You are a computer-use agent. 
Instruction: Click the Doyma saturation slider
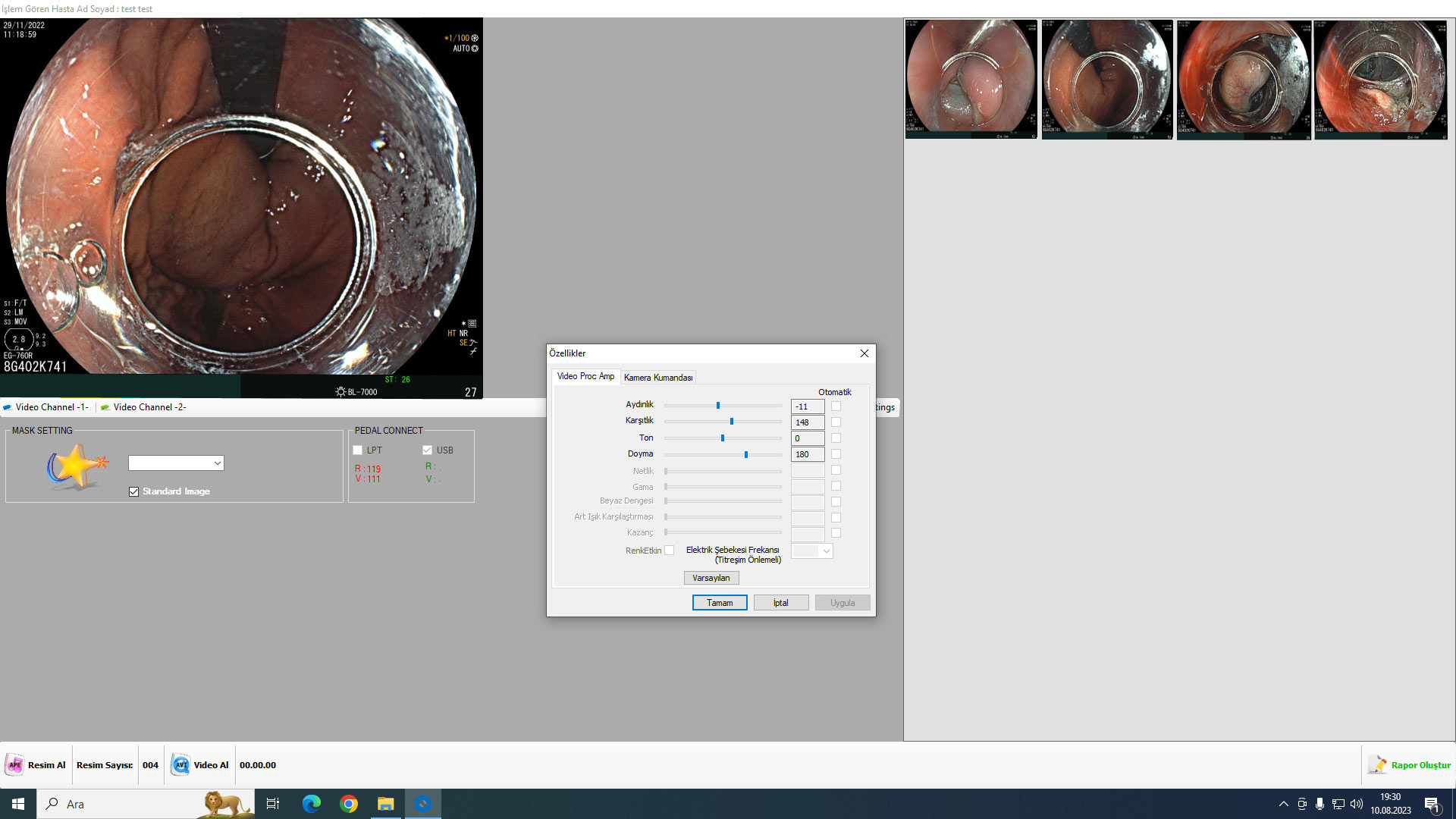(x=746, y=455)
